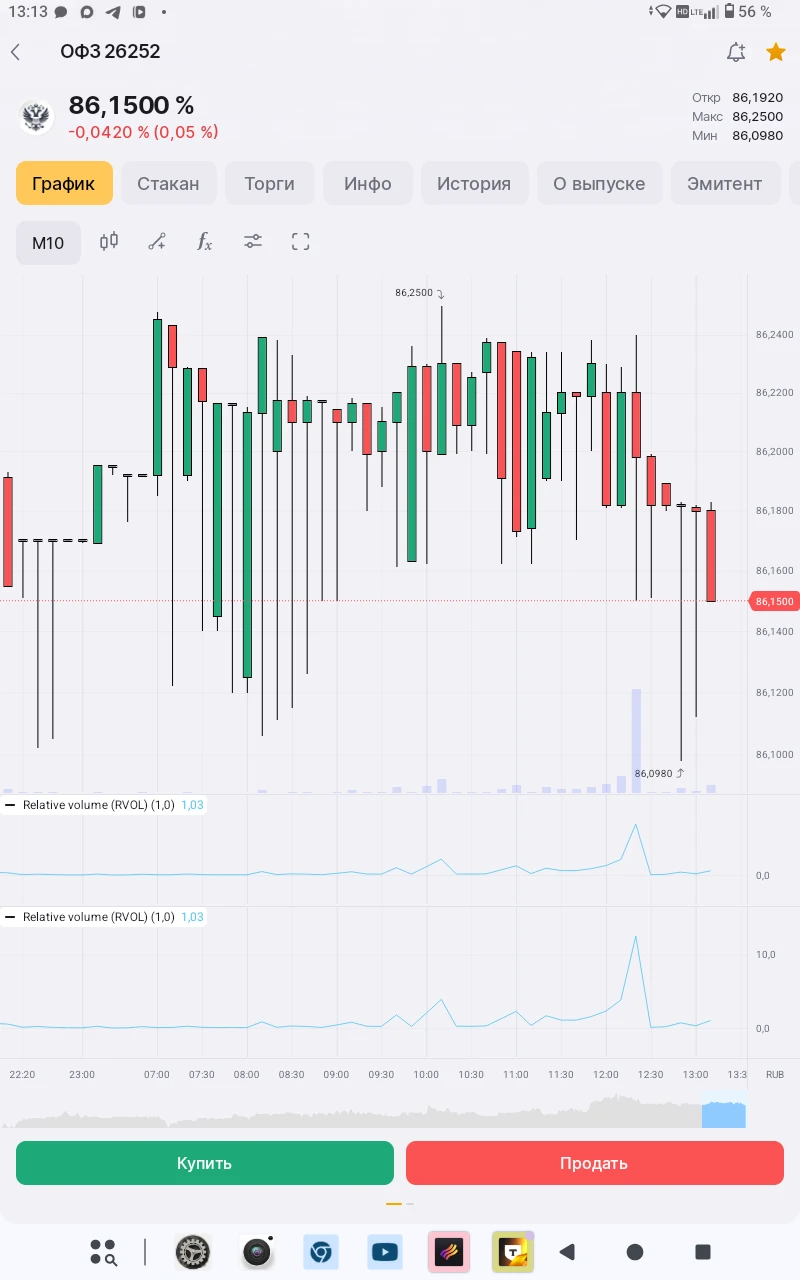
Task: Switch to the Эмитент tab
Action: tap(725, 183)
